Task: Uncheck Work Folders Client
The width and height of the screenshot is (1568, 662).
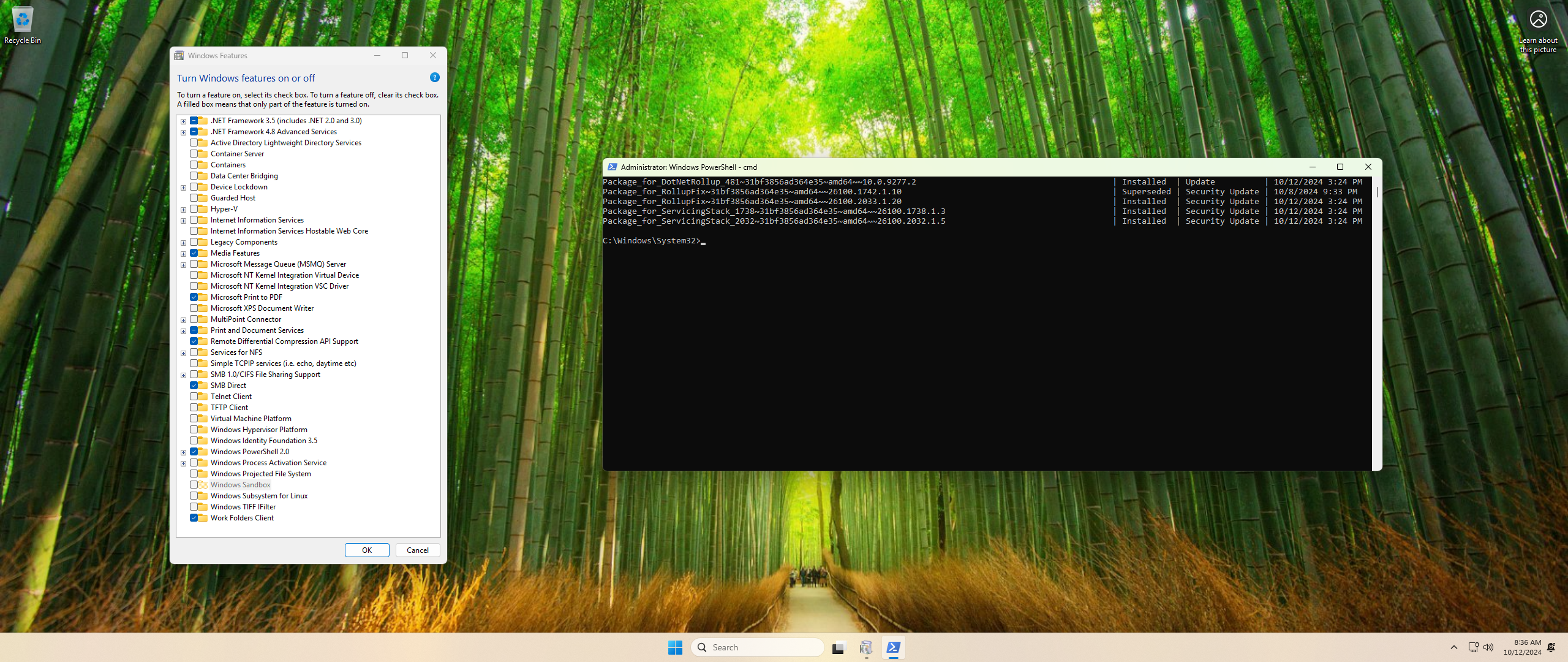Action: (194, 518)
